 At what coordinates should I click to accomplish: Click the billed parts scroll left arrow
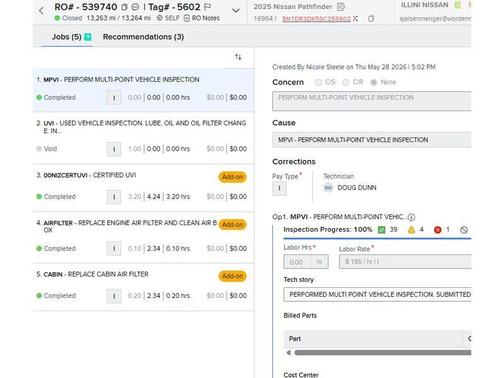point(288,352)
